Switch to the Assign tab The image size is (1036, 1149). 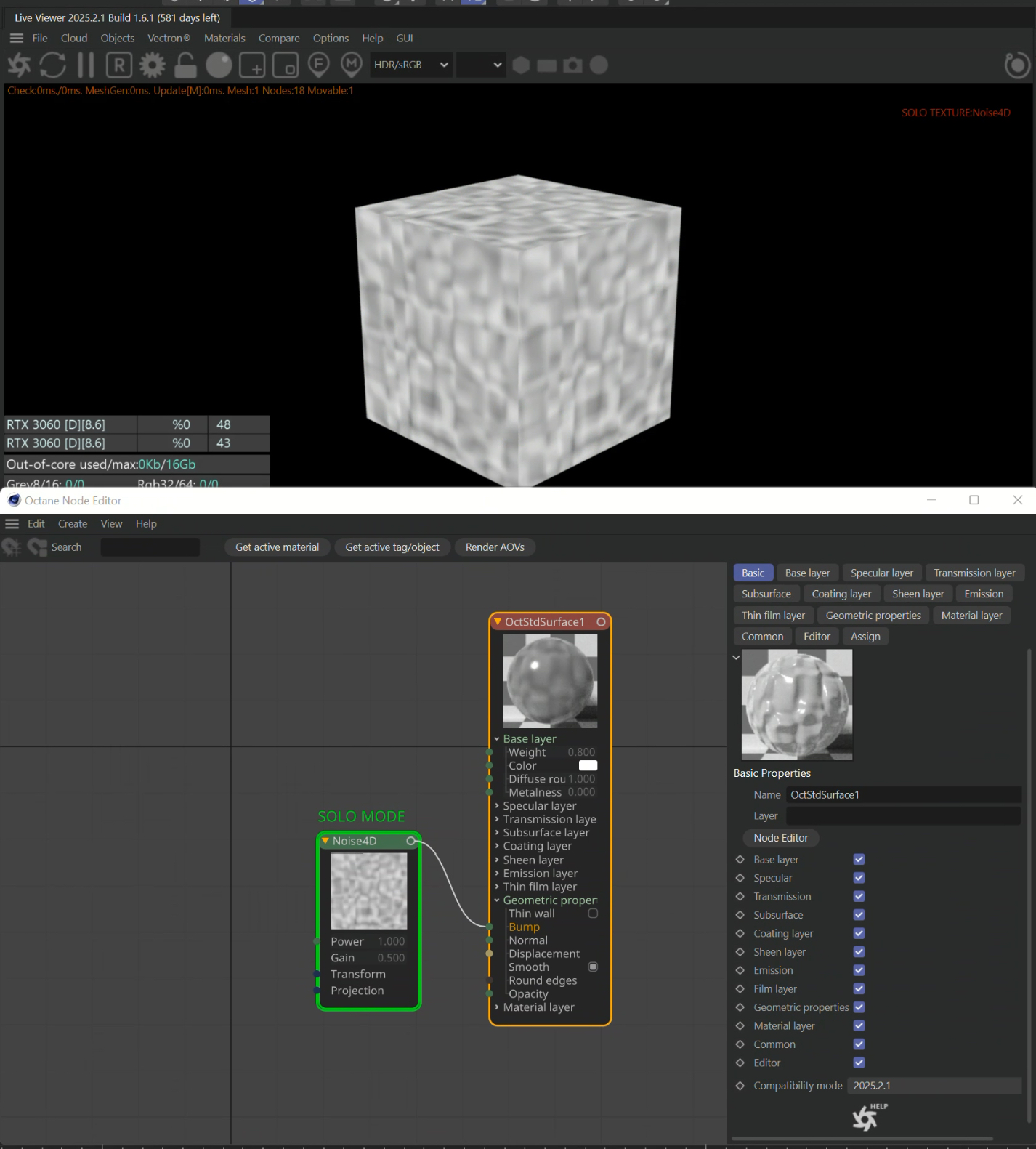pyautogui.click(x=865, y=637)
